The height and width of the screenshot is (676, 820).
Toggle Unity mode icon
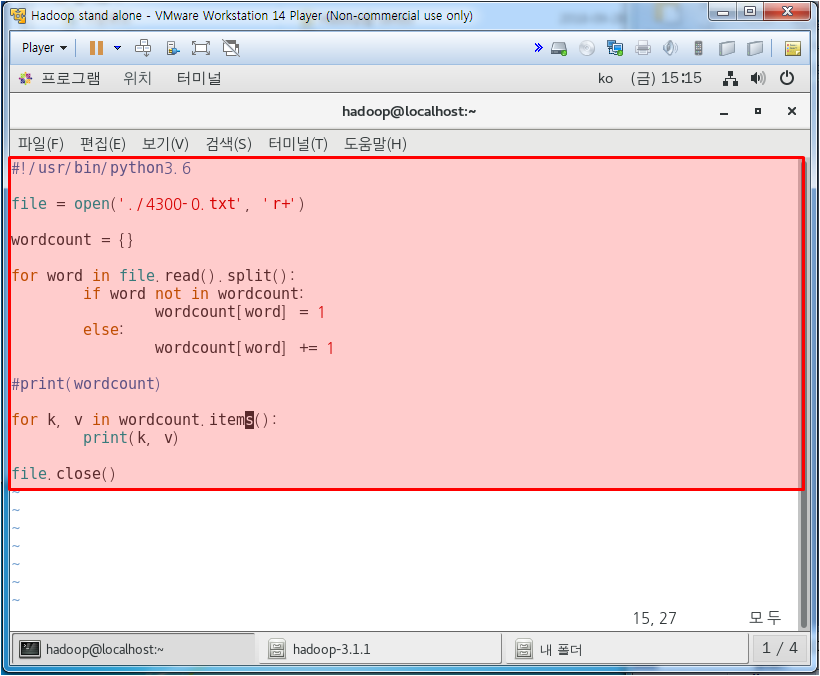pos(231,48)
